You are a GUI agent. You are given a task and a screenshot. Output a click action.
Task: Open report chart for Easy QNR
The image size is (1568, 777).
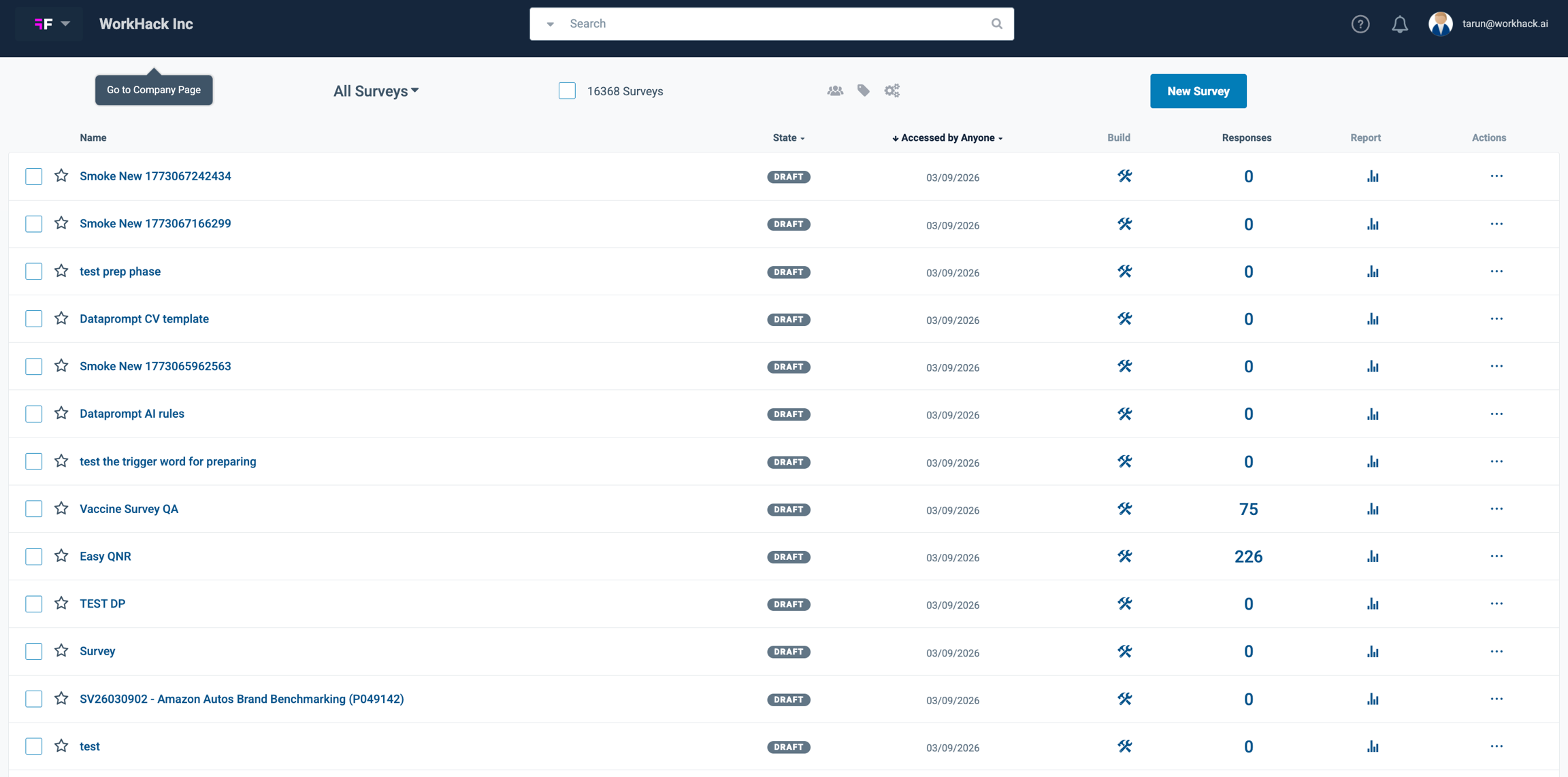pyautogui.click(x=1373, y=557)
